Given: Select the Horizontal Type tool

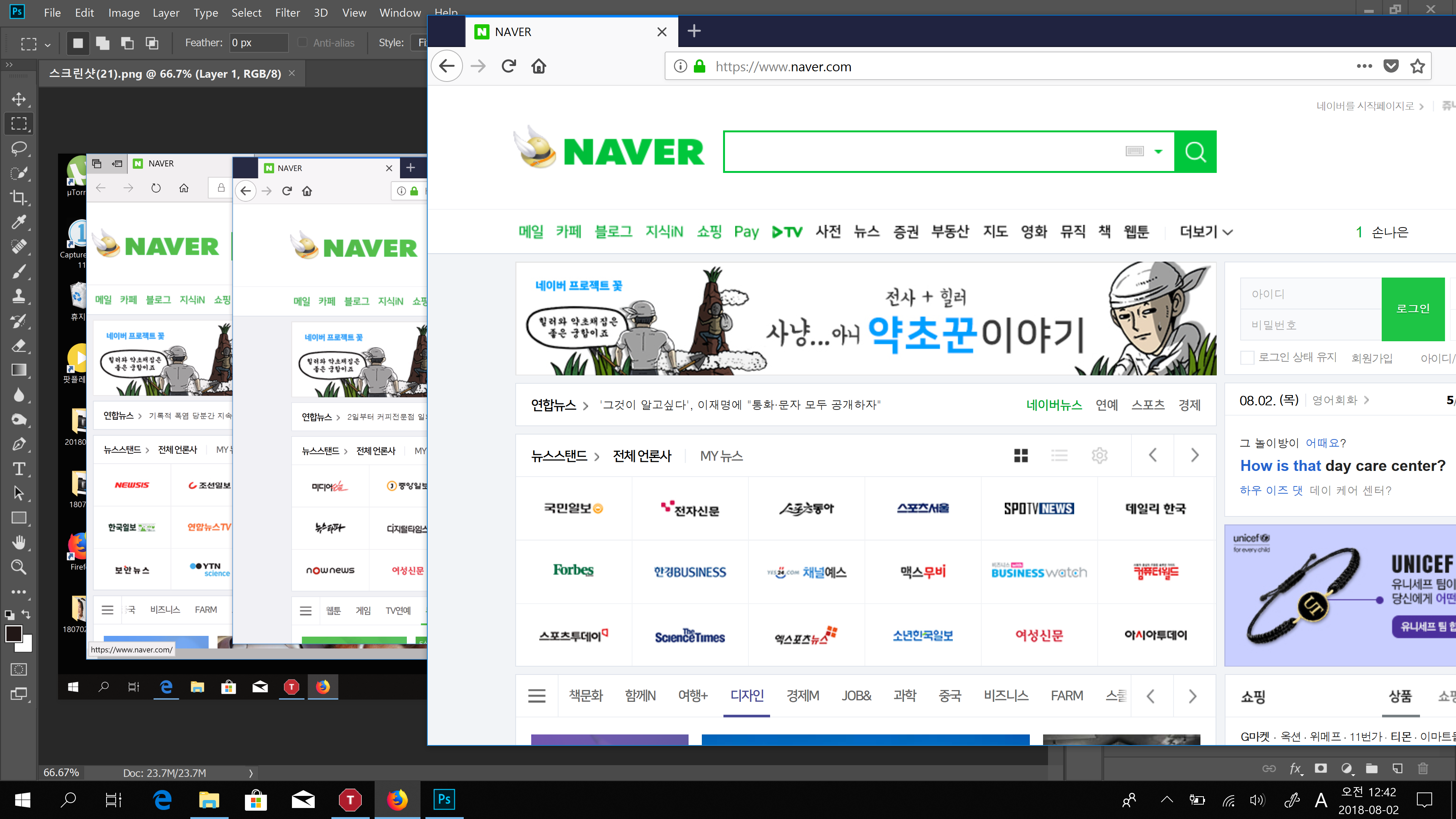Looking at the screenshot, I should tap(19, 469).
